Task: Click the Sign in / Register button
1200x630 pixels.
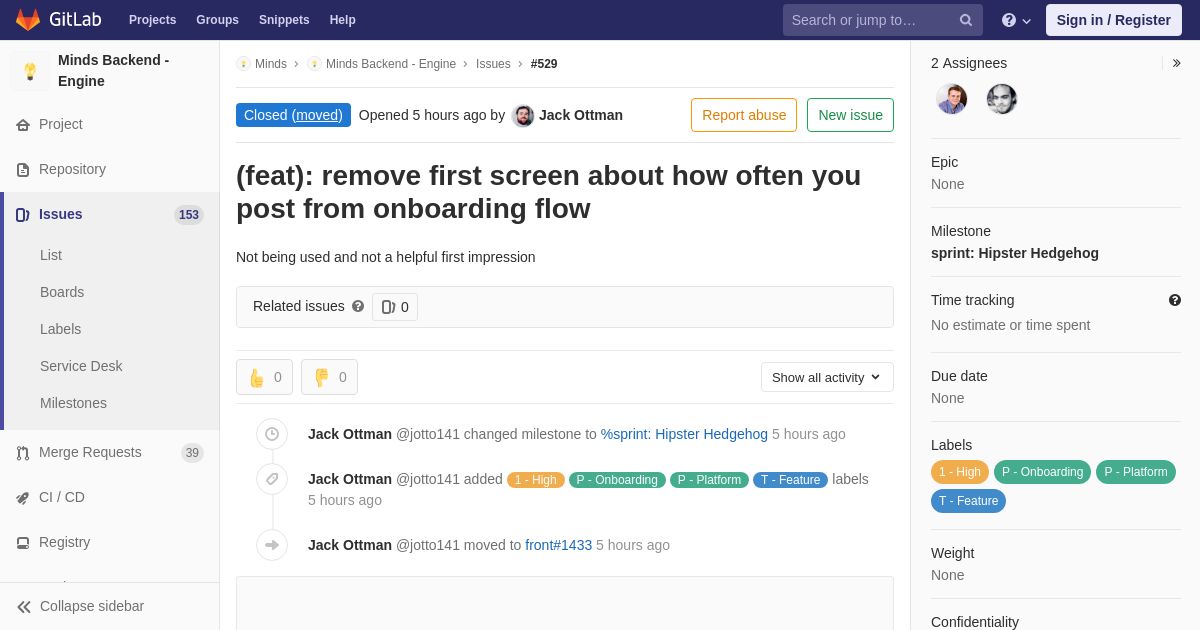Action: [x=1113, y=20]
